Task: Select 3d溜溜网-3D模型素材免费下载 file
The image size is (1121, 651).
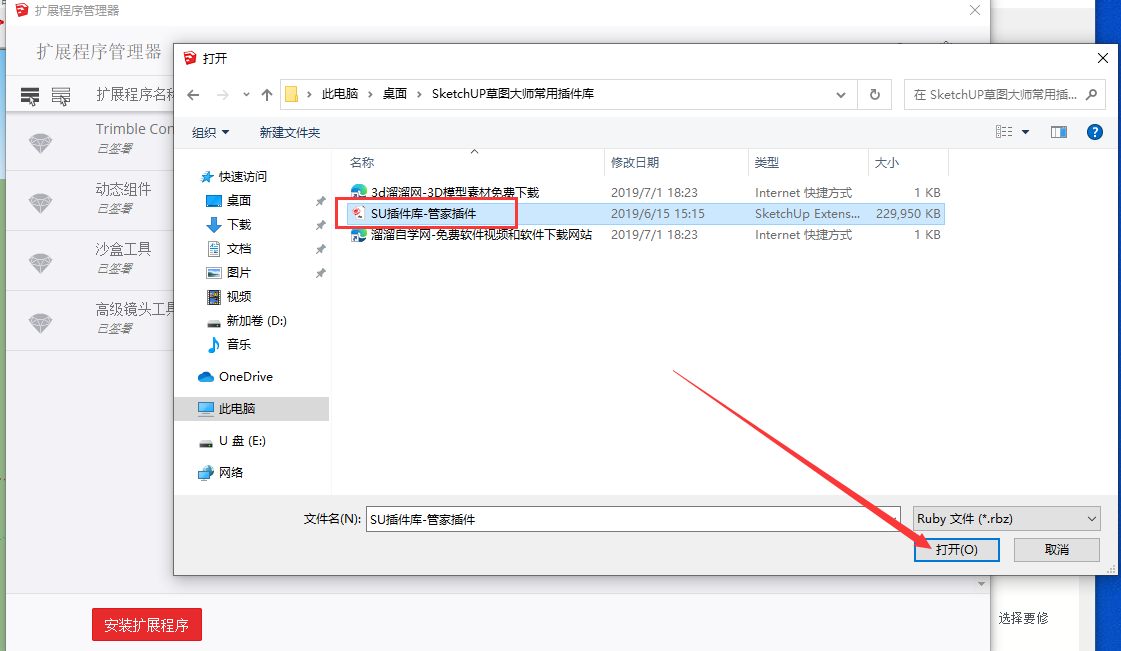Action: 454,192
